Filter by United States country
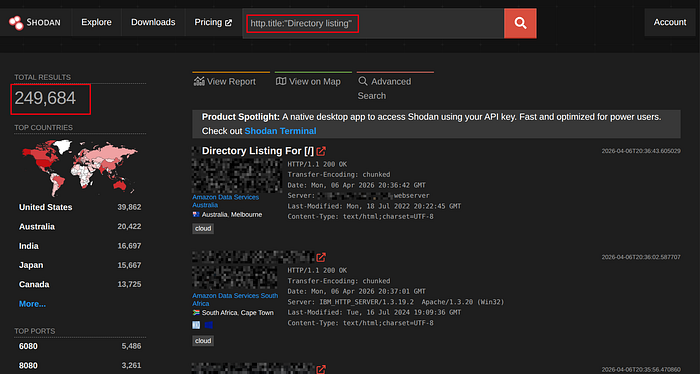Viewport: 700px width, 374px height. [x=46, y=207]
